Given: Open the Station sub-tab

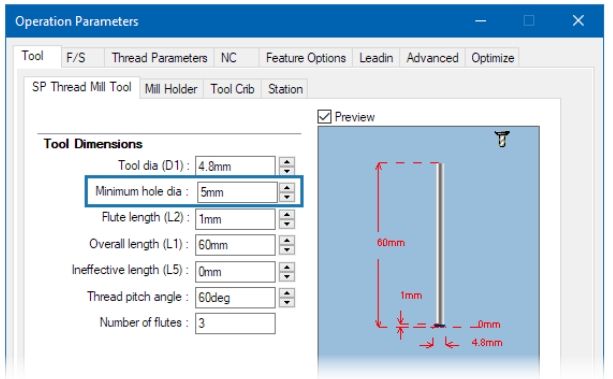Looking at the screenshot, I should [285, 89].
